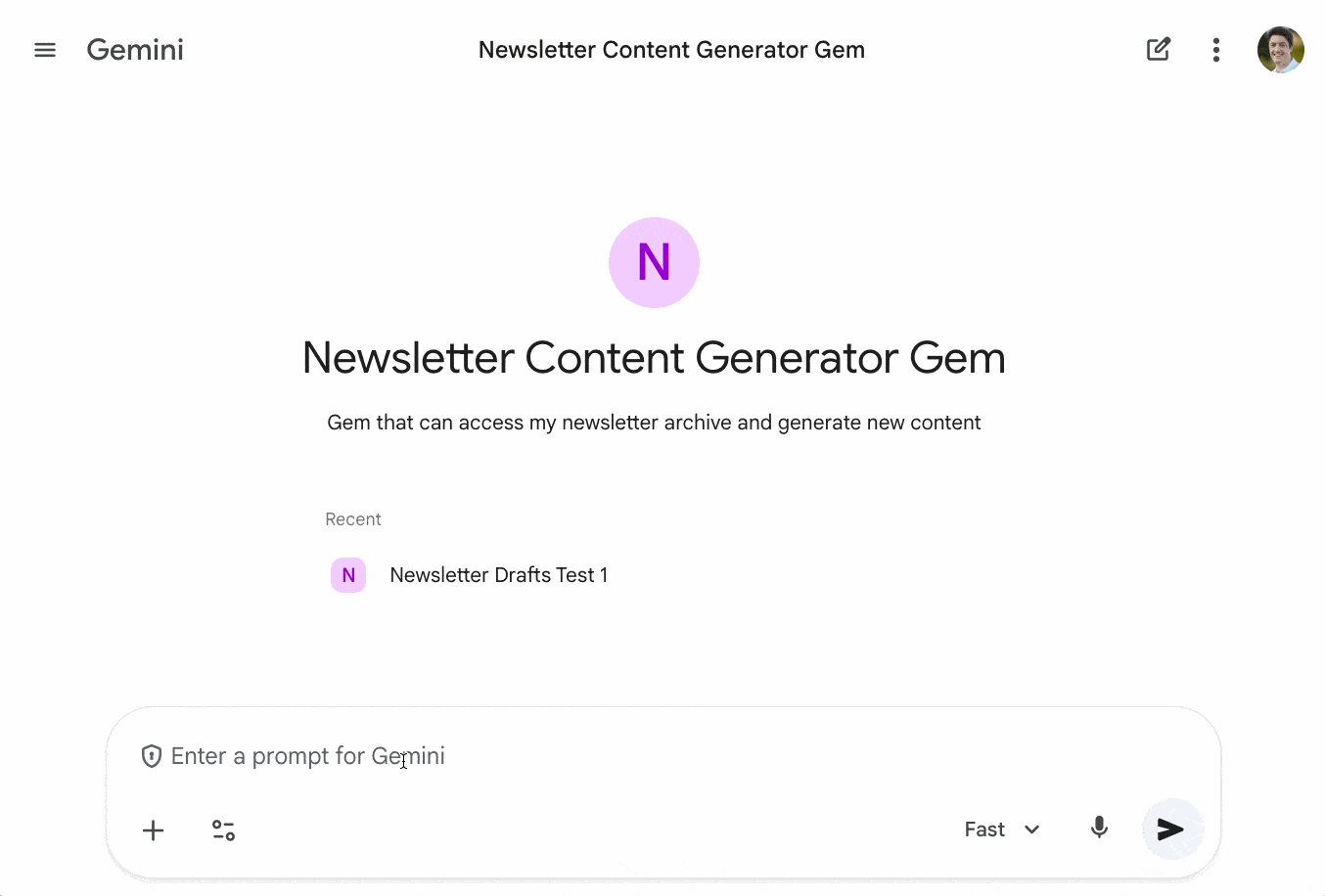Viewport: 1325px width, 896px height.
Task: Click the large purple N gem avatar
Action: (654, 262)
